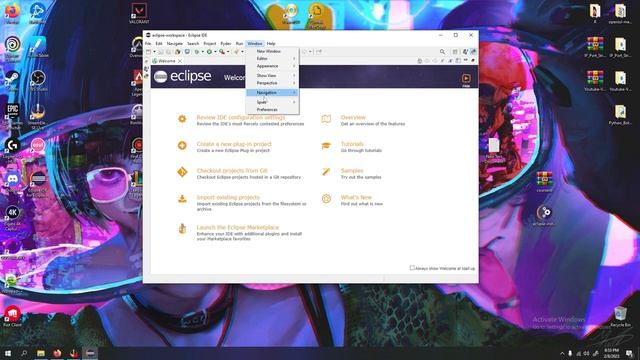
Task: Click the OBS Studio desktop shortcut
Action: tap(38, 80)
